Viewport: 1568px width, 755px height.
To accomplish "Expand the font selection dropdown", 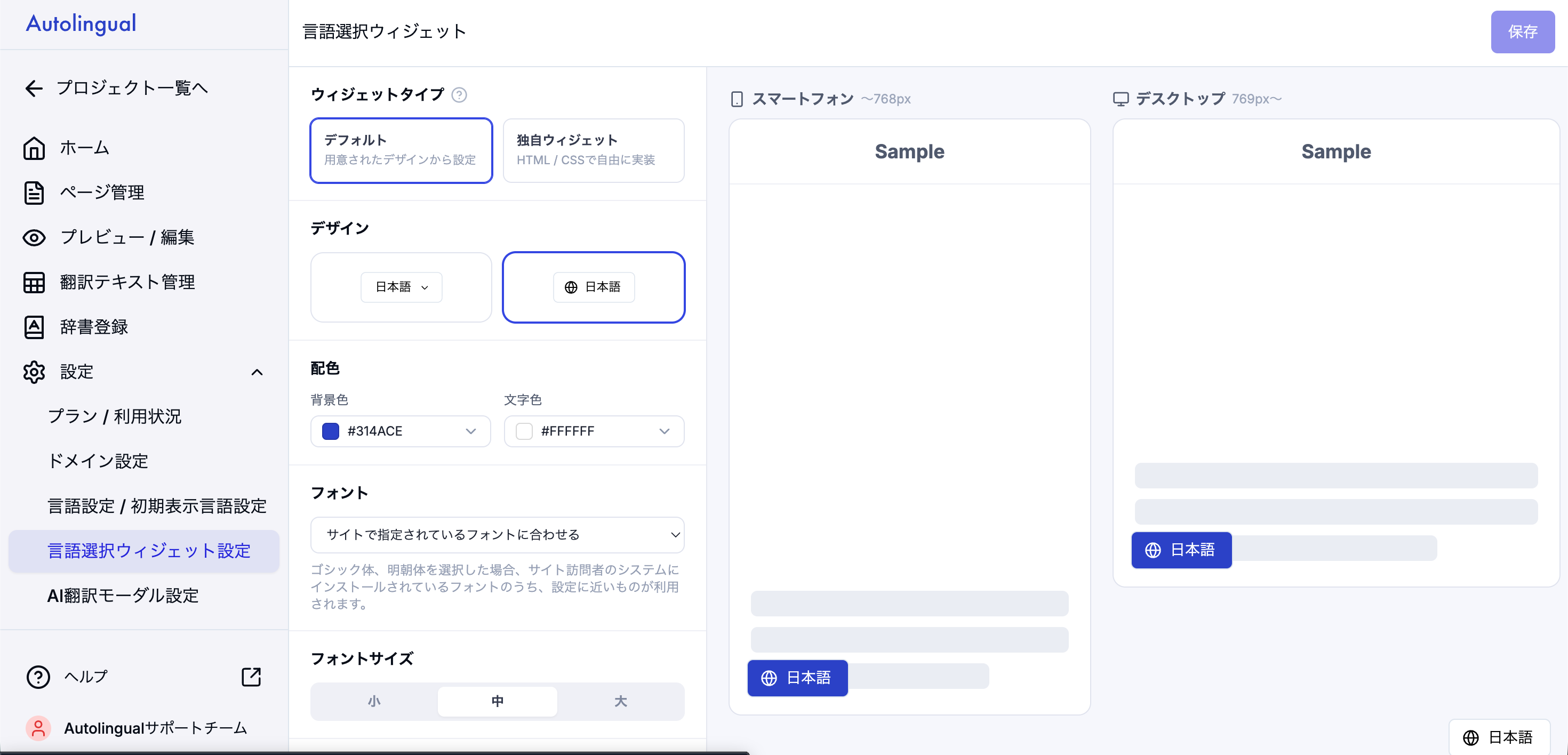I will [497, 535].
